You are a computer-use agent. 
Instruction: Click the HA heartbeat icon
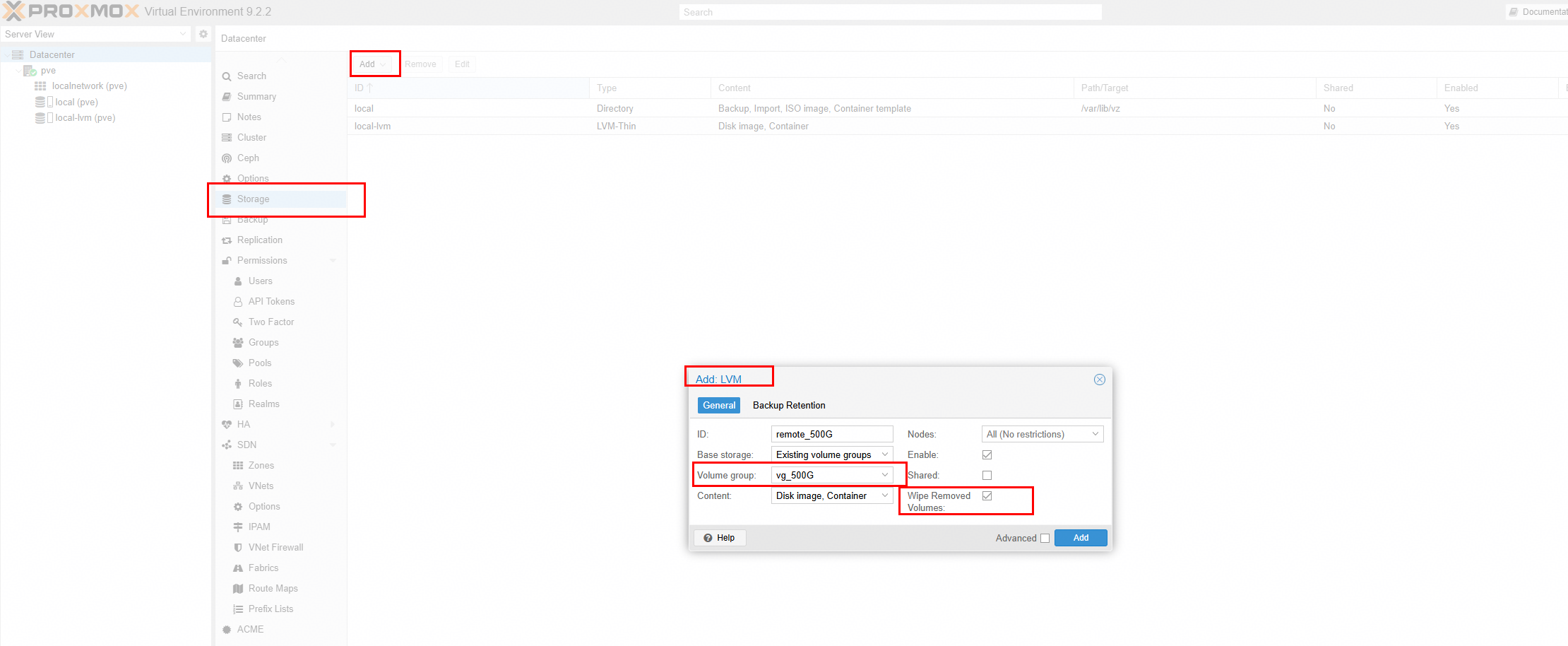(227, 425)
